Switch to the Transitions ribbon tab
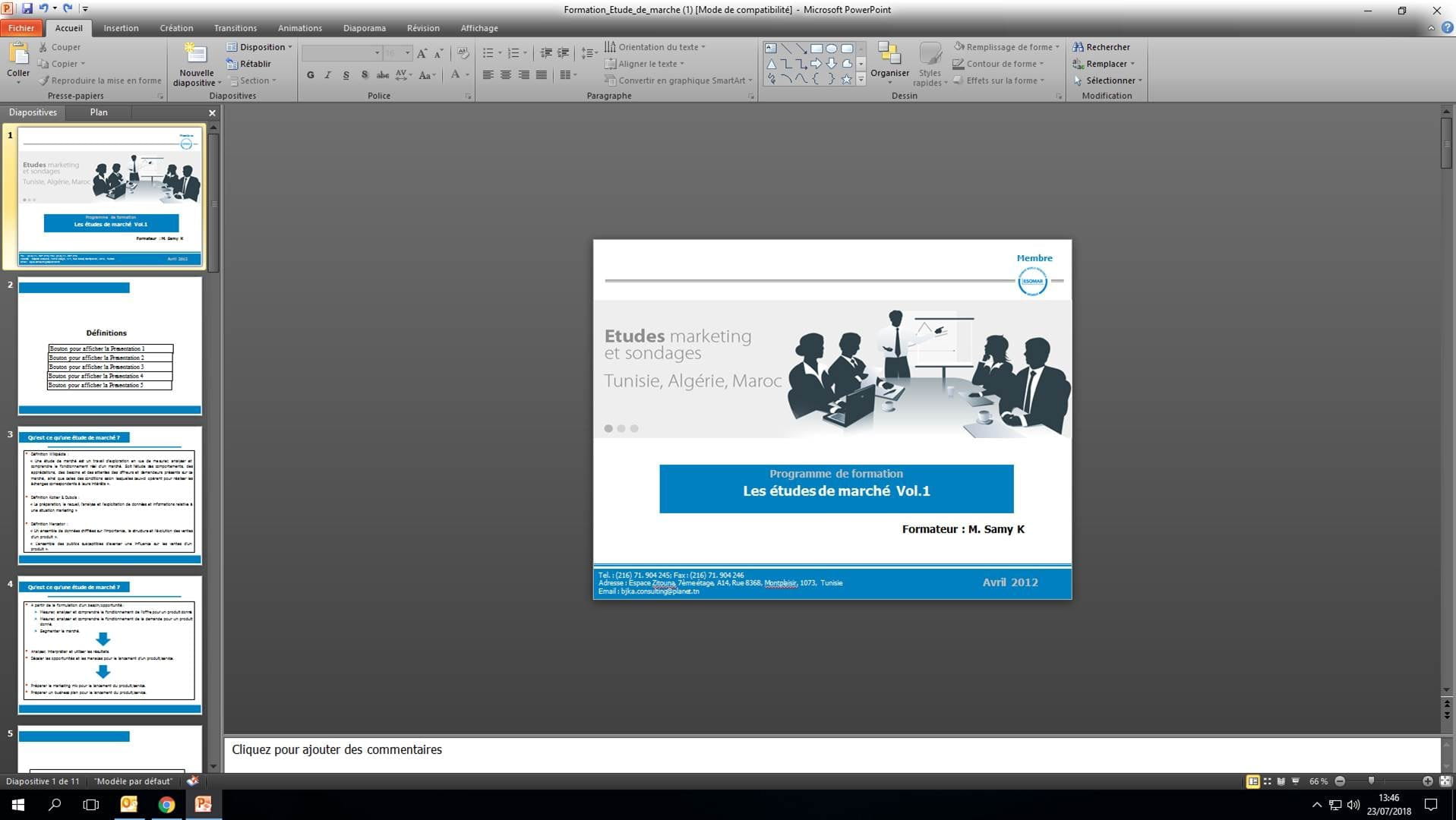The width and height of the screenshot is (1456, 820). [235, 28]
